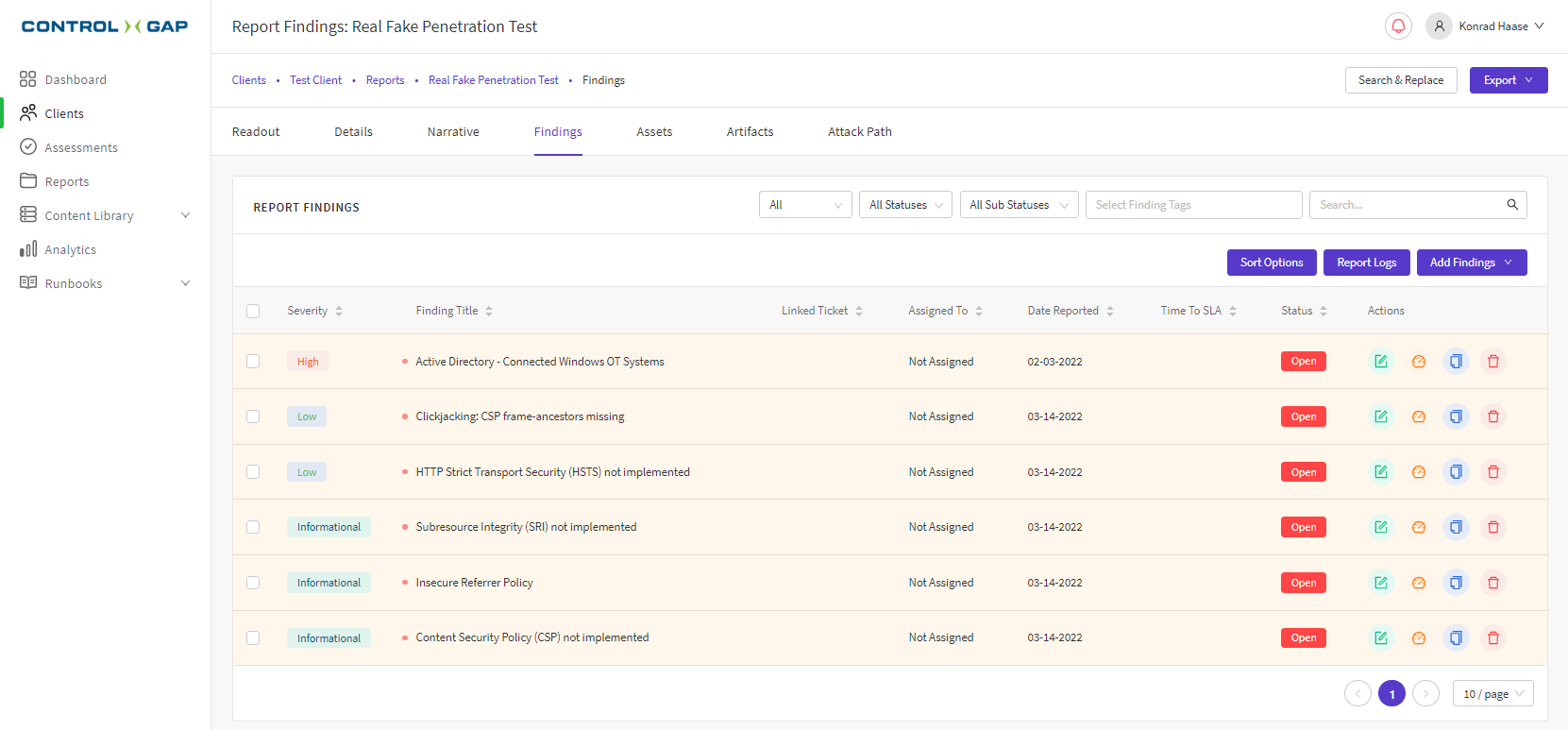The image size is (1568, 730).
Task: Edit the Active Directory finding
Action: pos(1380,362)
